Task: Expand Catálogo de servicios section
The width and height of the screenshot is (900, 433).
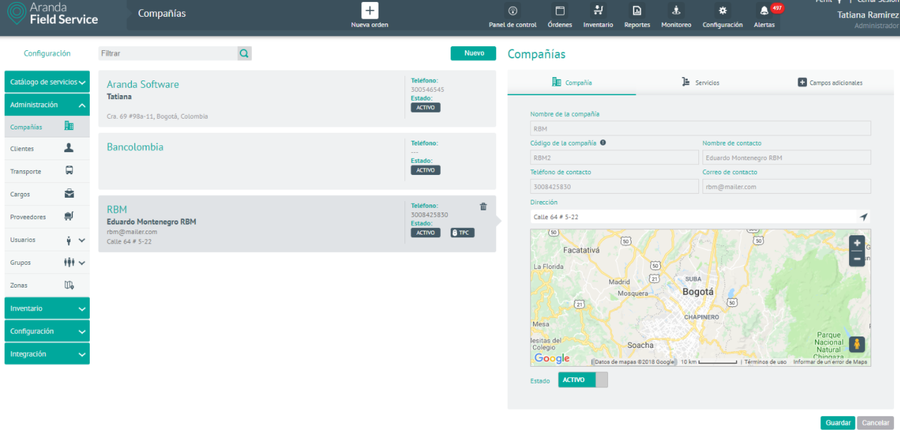Action: point(47,82)
